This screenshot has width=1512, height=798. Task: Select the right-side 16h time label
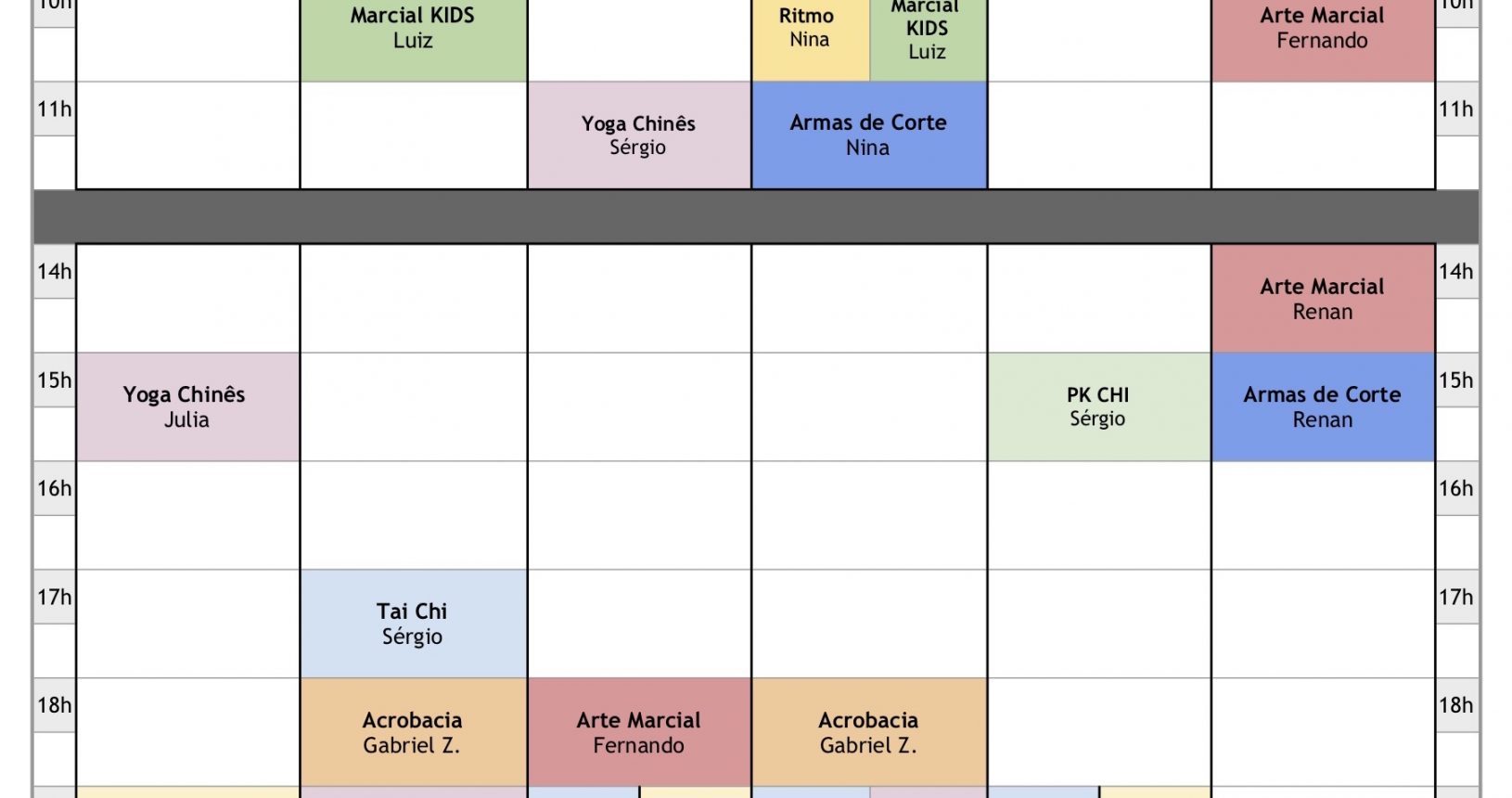click(x=1456, y=488)
